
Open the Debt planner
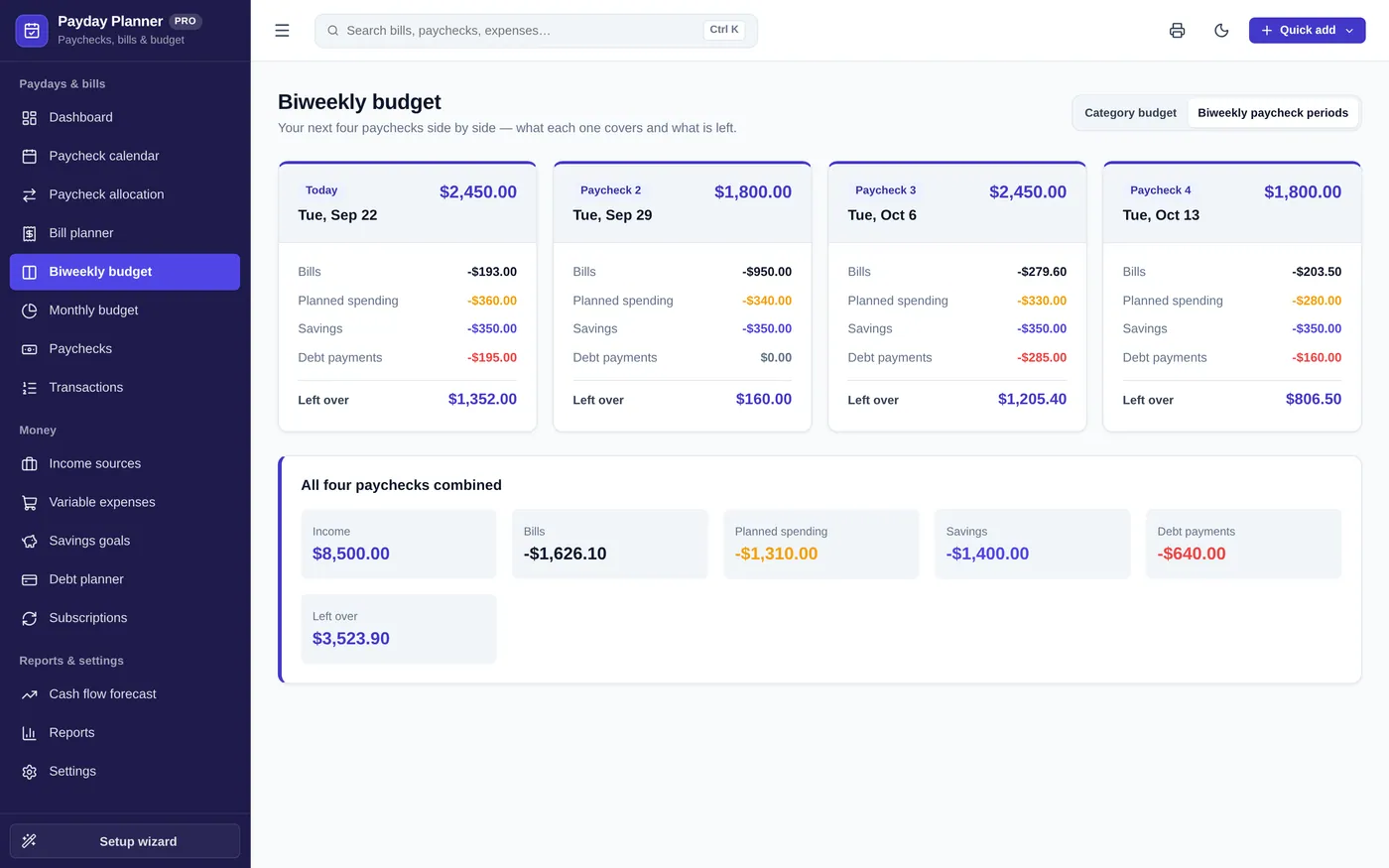125,579
